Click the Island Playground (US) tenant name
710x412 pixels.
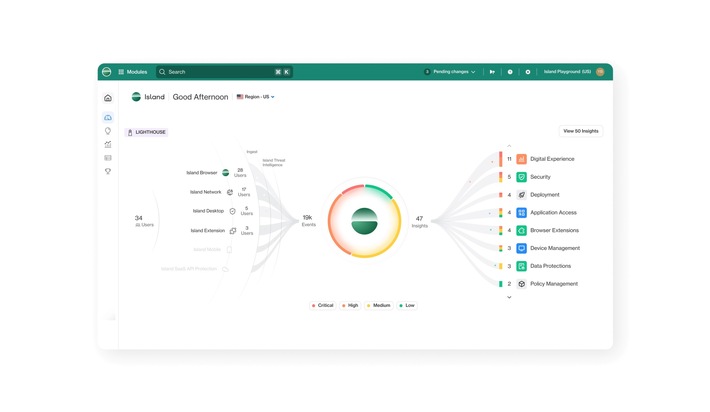pyautogui.click(x=567, y=72)
